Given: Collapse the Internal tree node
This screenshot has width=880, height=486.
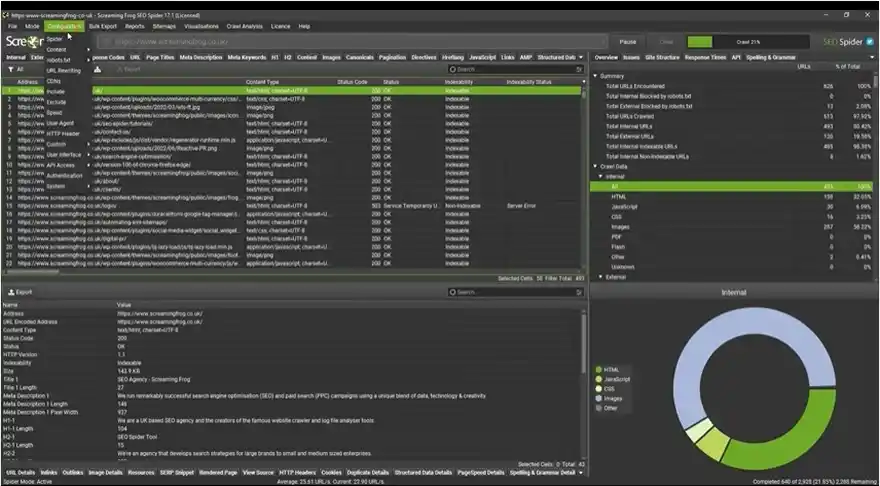Looking at the screenshot, I should click(x=601, y=177).
